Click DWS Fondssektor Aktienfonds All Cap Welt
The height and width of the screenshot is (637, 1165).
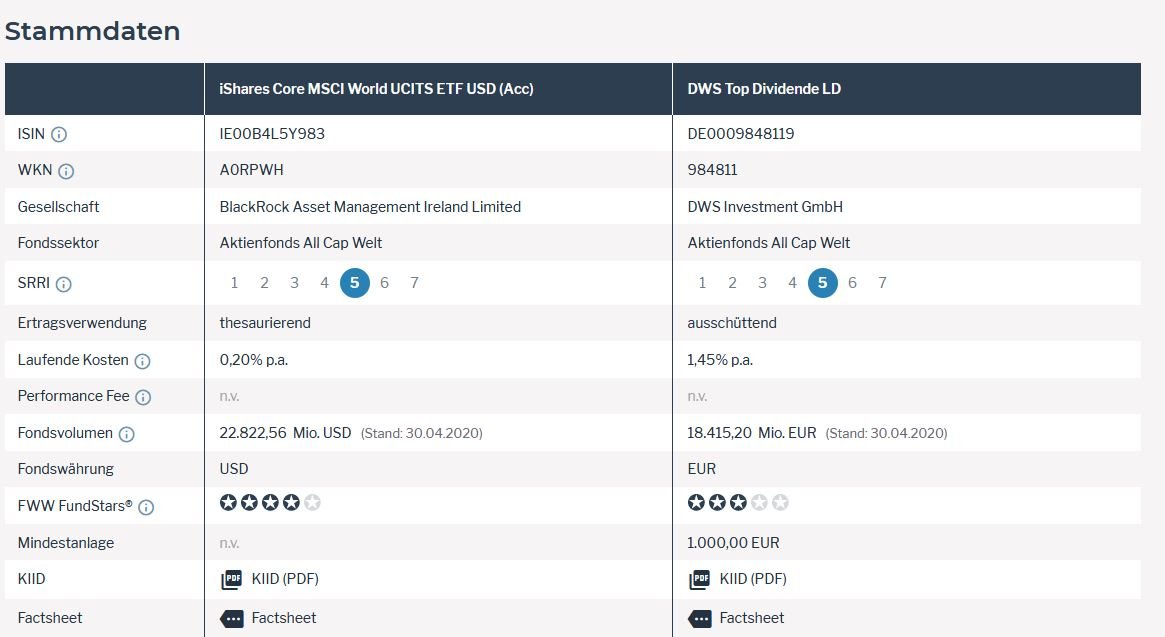coord(769,242)
